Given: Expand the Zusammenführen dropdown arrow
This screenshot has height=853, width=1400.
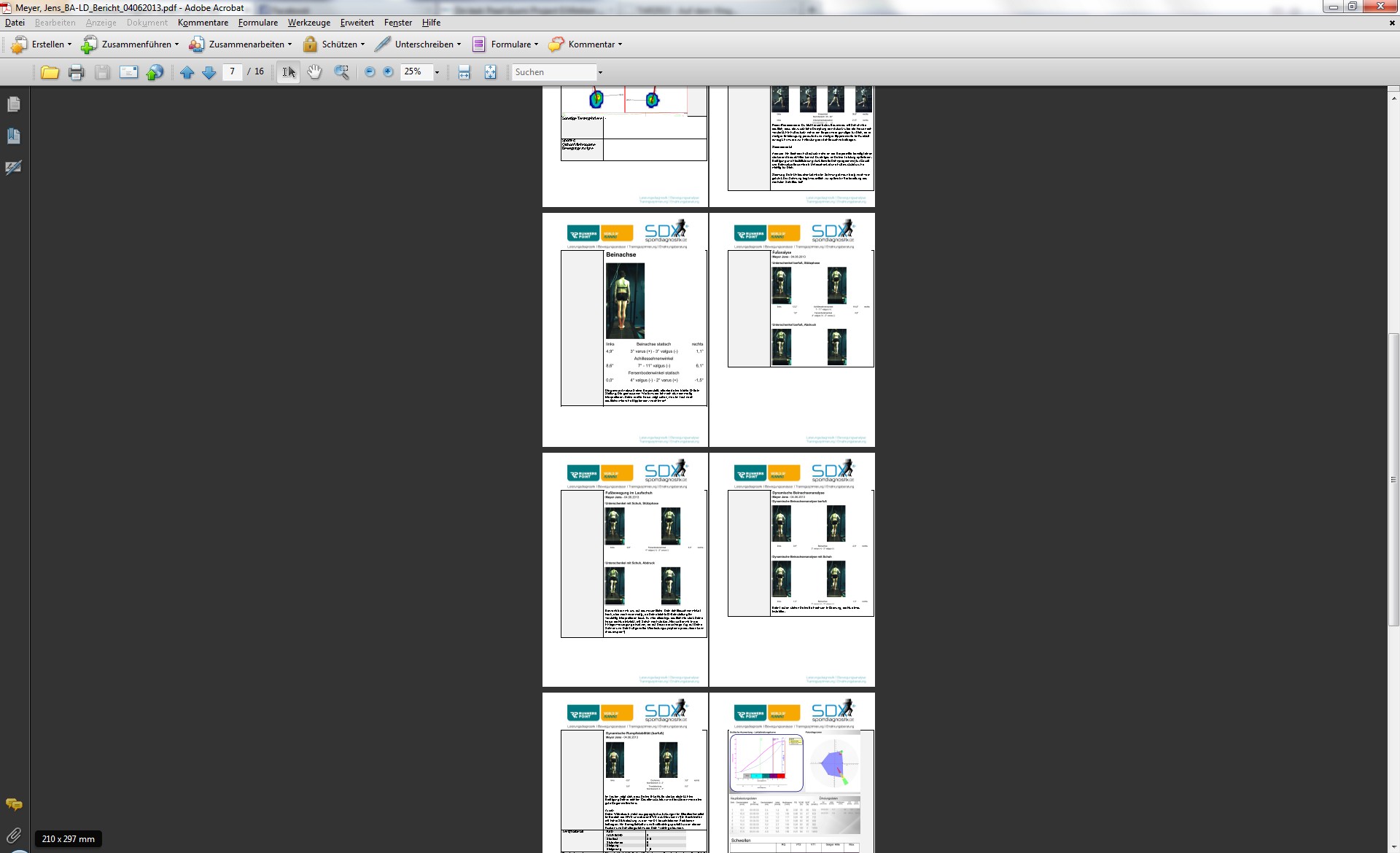Looking at the screenshot, I should pos(176,44).
